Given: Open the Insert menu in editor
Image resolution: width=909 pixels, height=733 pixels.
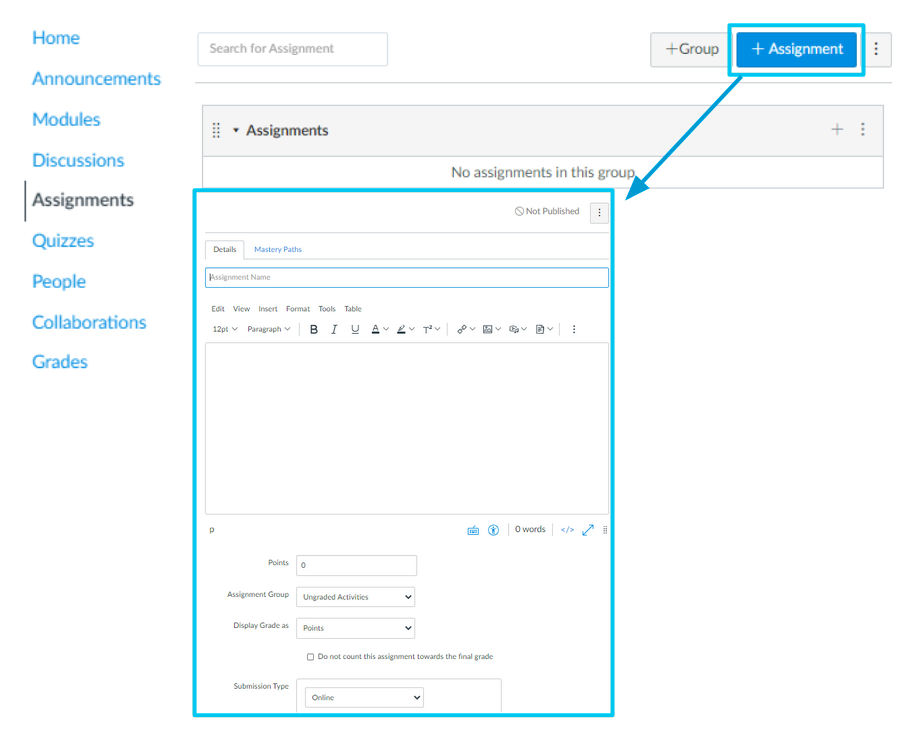Looking at the screenshot, I should click(268, 309).
